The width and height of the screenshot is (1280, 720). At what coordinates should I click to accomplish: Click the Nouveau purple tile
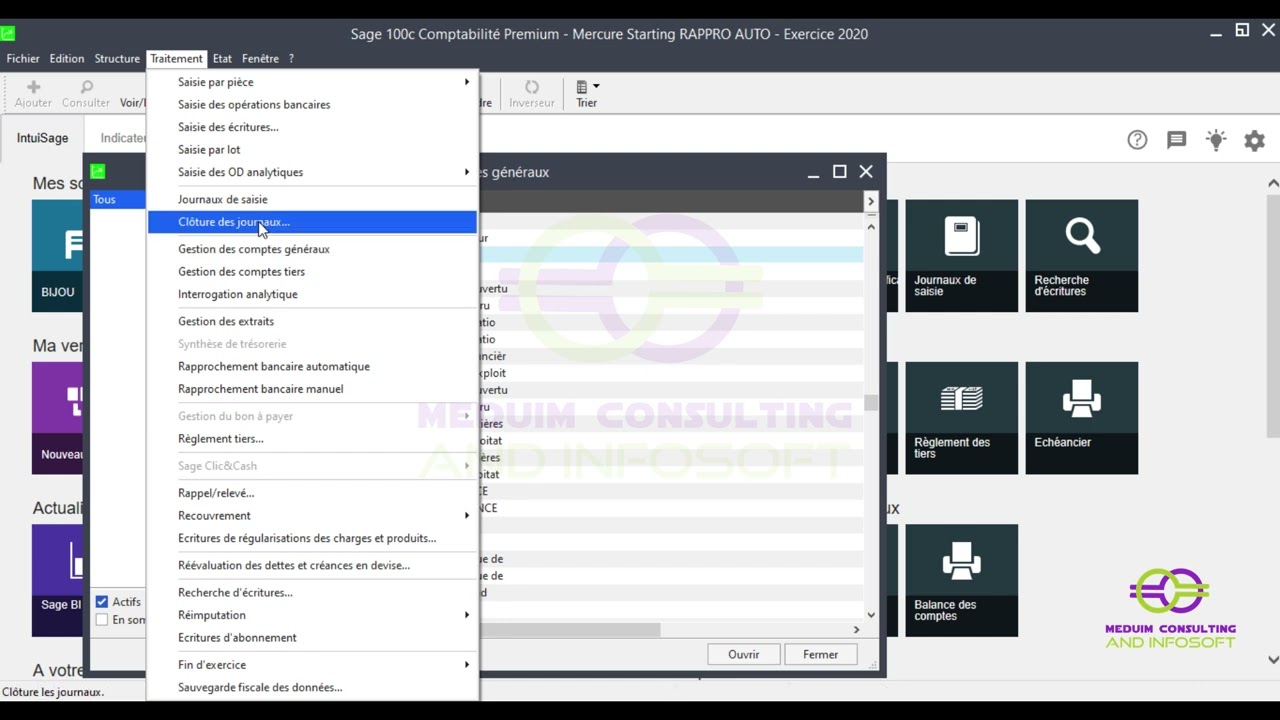(58, 418)
